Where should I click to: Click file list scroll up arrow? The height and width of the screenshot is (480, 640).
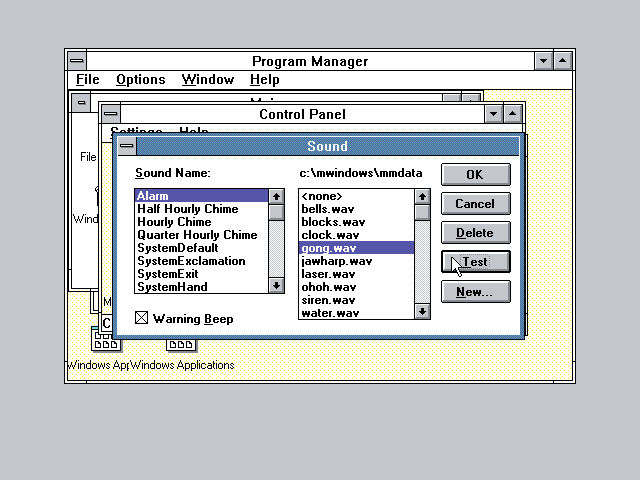422,197
